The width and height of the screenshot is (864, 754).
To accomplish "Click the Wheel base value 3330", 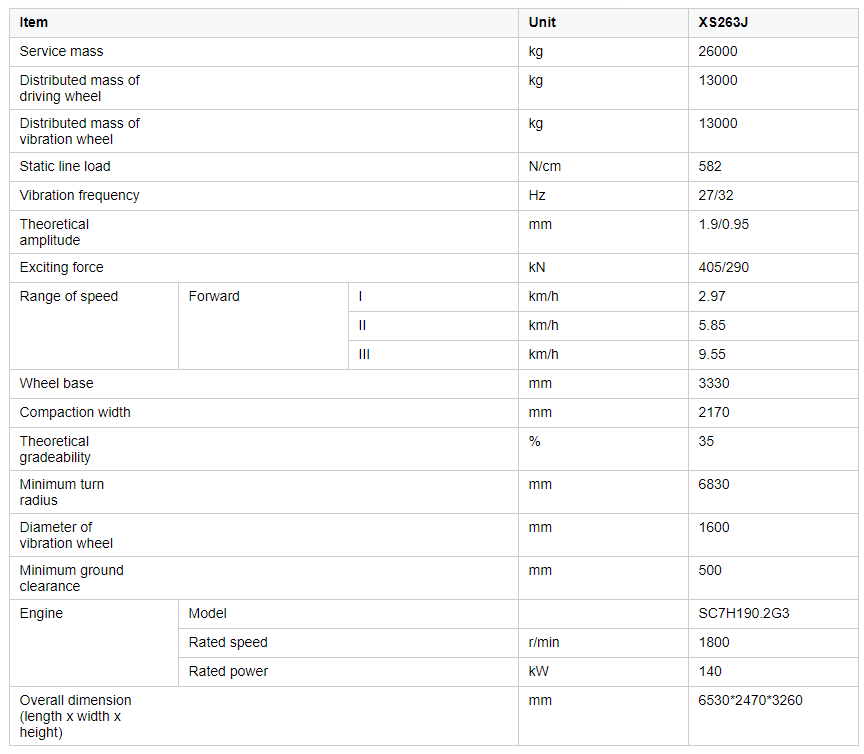I will point(714,384).
